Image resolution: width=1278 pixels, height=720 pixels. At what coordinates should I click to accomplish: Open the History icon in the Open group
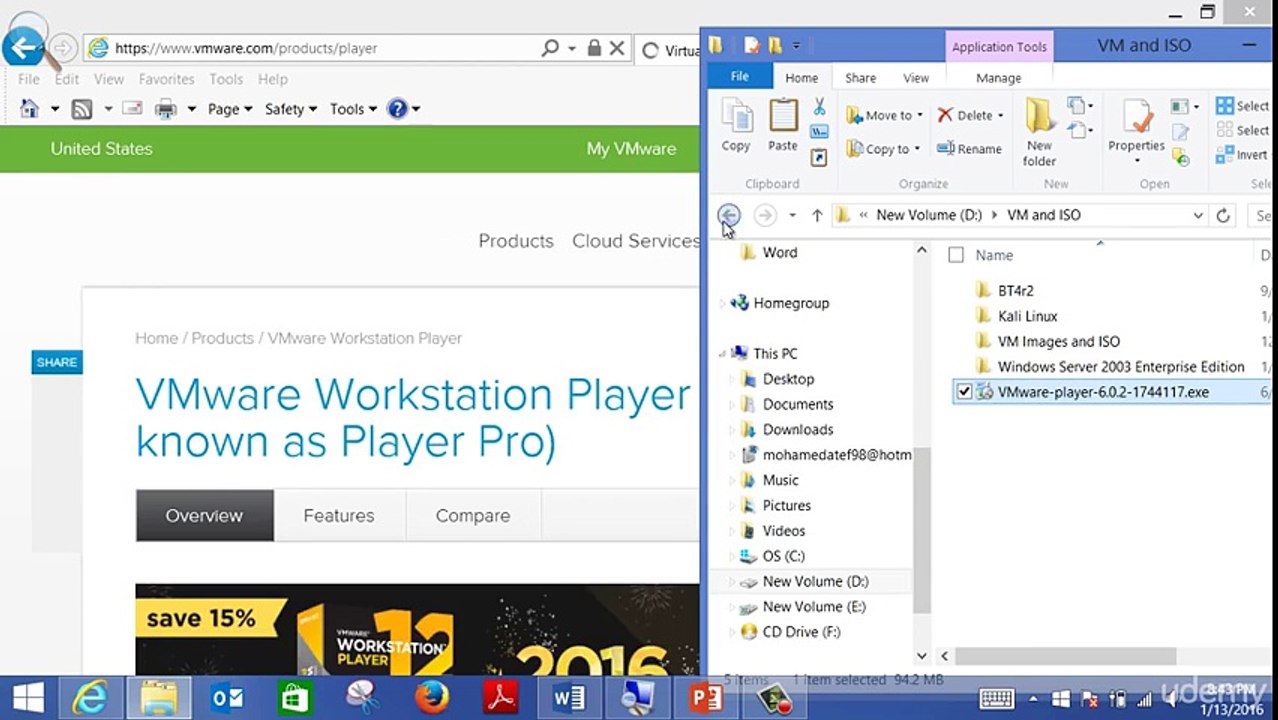(1181, 157)
